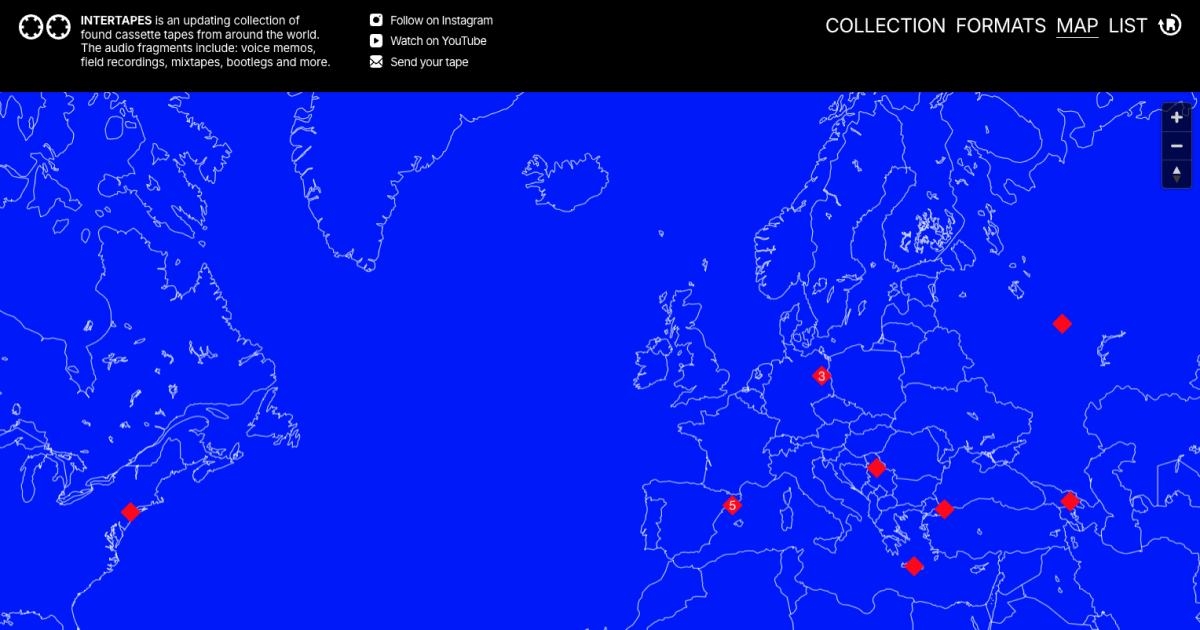Switch to the LIST view
Image resolution: width=1200 pixels, height=630 pixels.
click(1128, 26)
